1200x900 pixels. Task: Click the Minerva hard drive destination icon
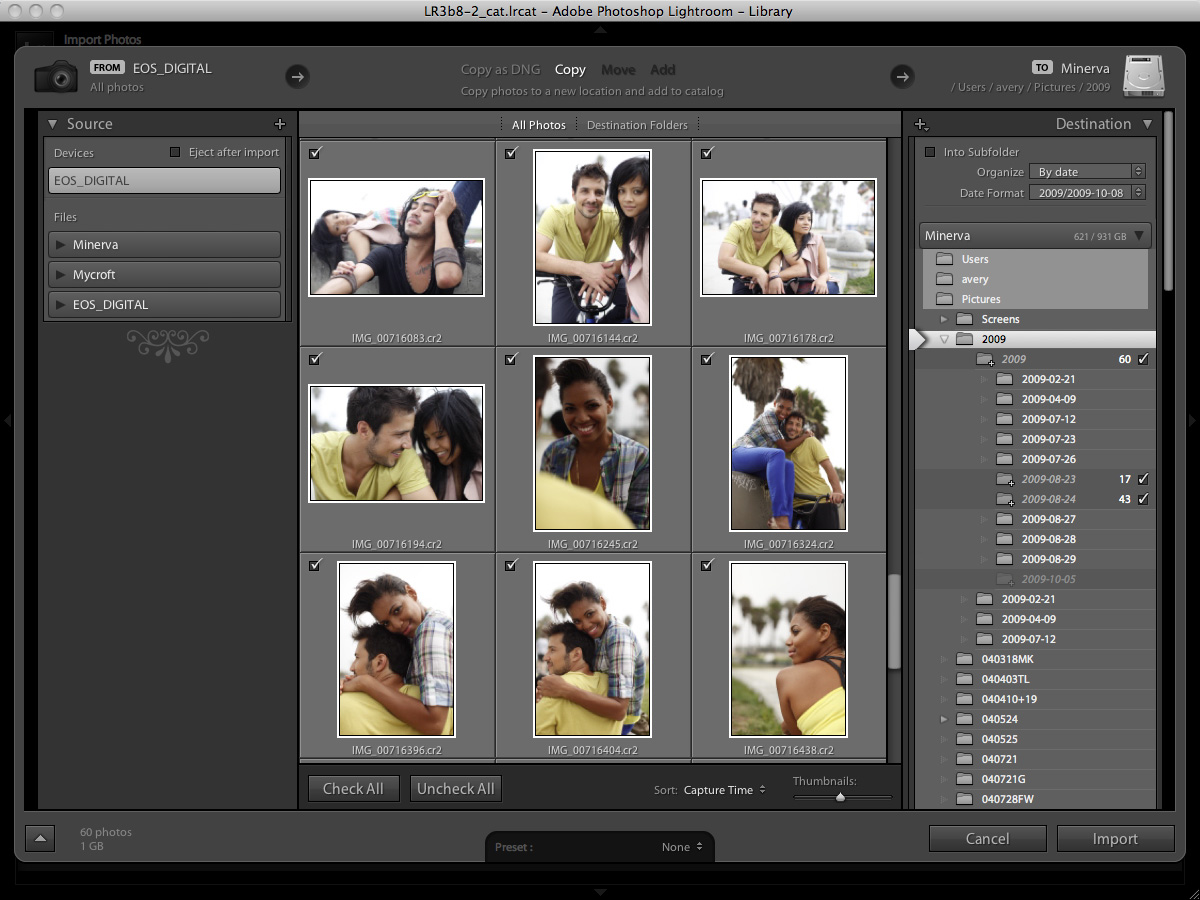[x=1143, y=76]
